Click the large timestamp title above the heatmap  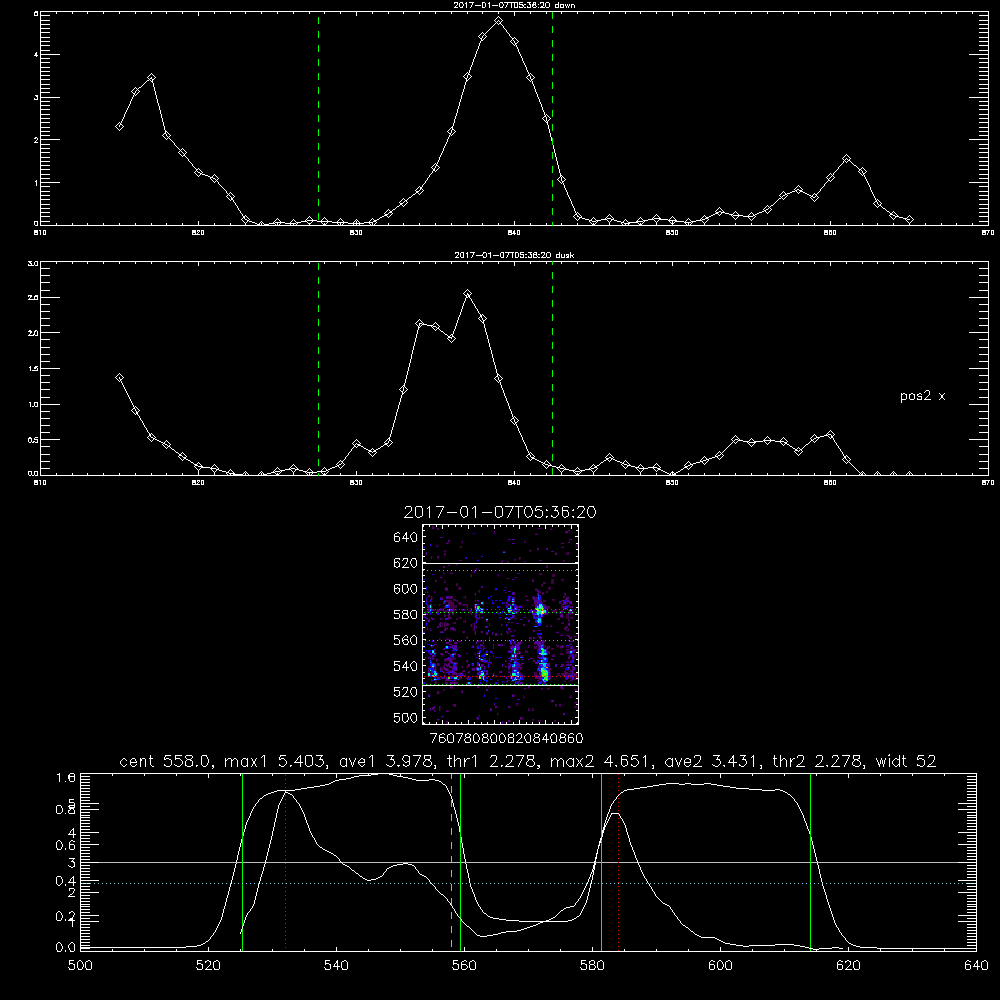[x=500, y=512]
